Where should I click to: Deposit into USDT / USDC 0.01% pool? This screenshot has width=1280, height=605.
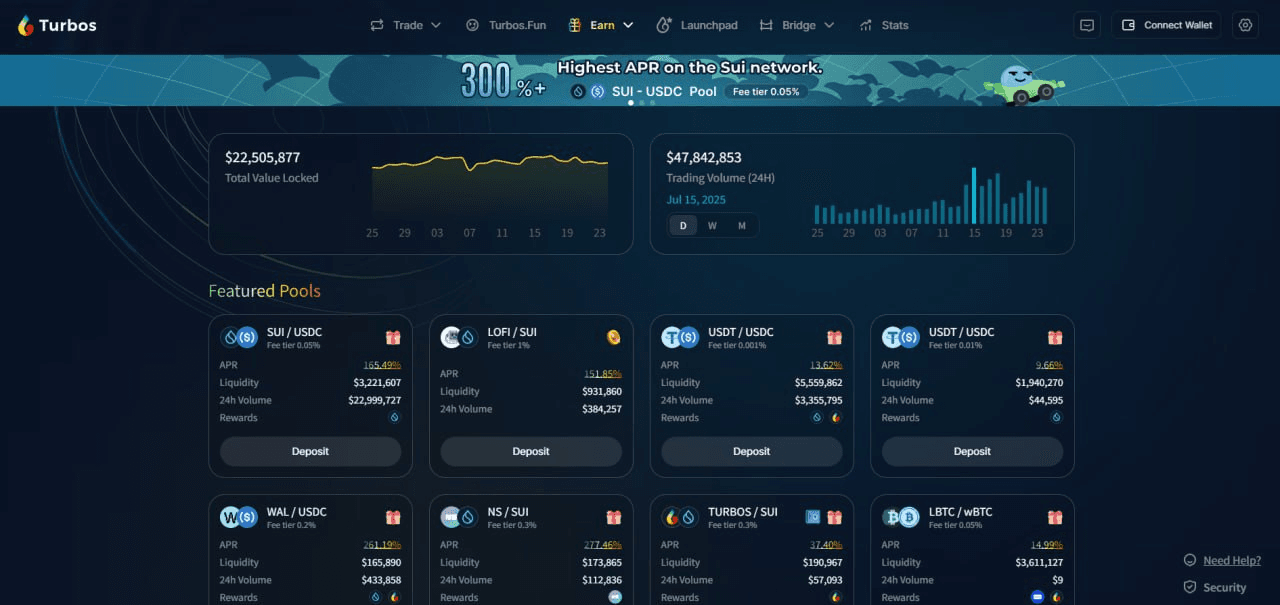[972, 451]
